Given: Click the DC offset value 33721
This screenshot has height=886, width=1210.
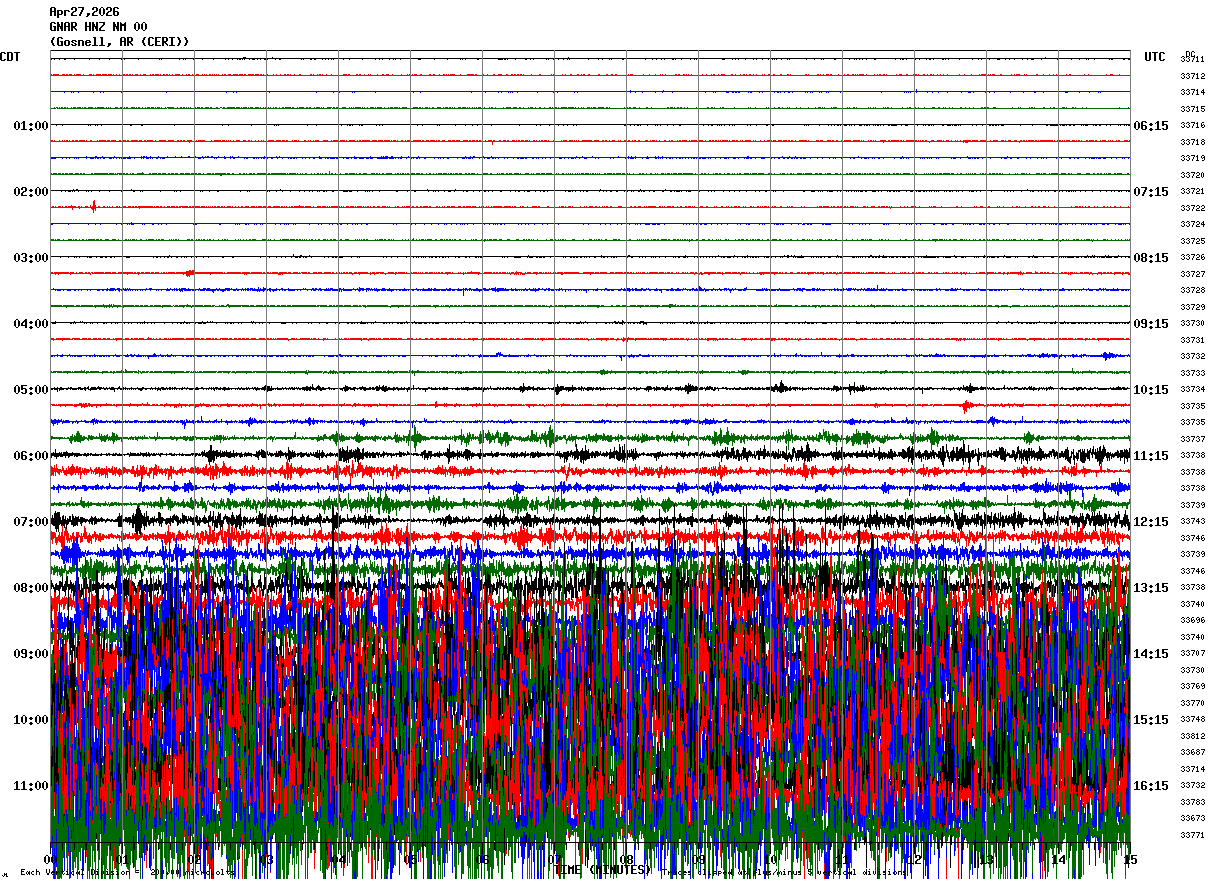Looking at the screenshot, I should tap(1192, 192).
